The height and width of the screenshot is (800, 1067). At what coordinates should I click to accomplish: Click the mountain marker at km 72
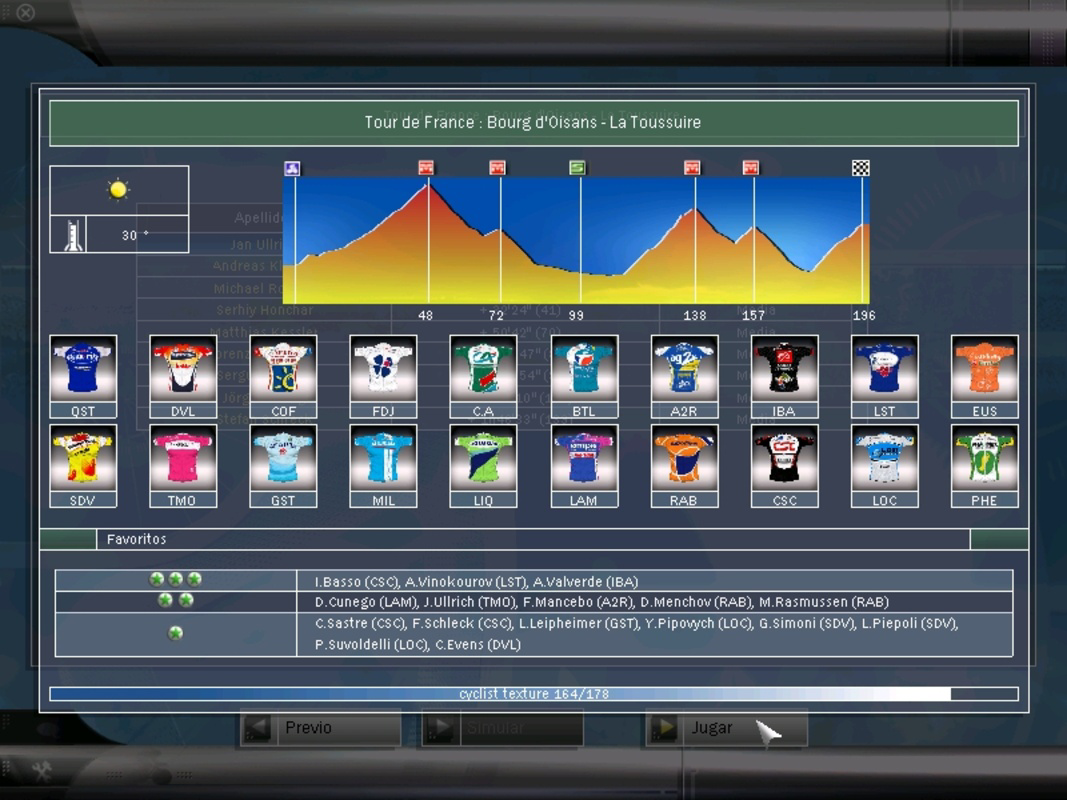click(x=497, y=167)
